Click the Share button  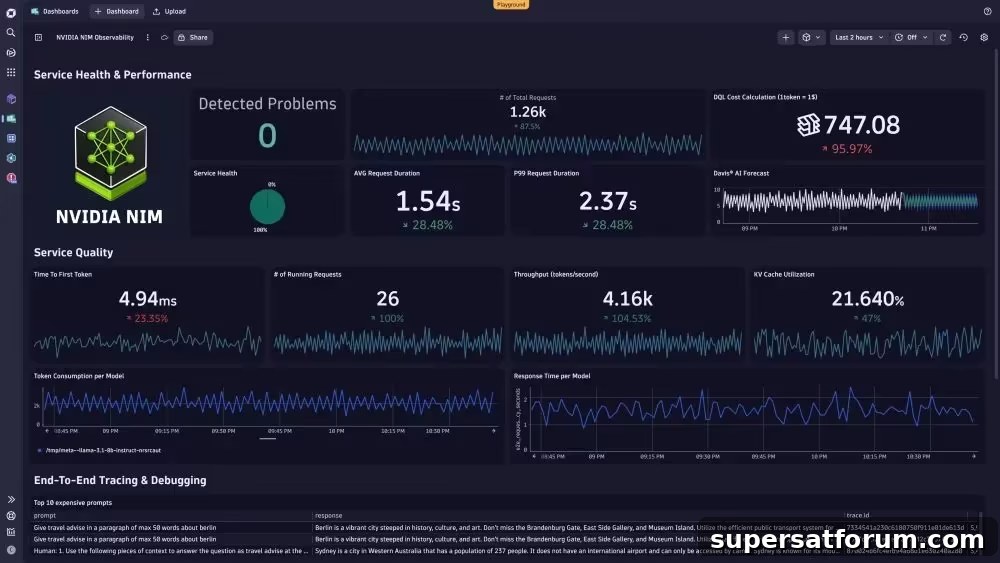(193, 38)
